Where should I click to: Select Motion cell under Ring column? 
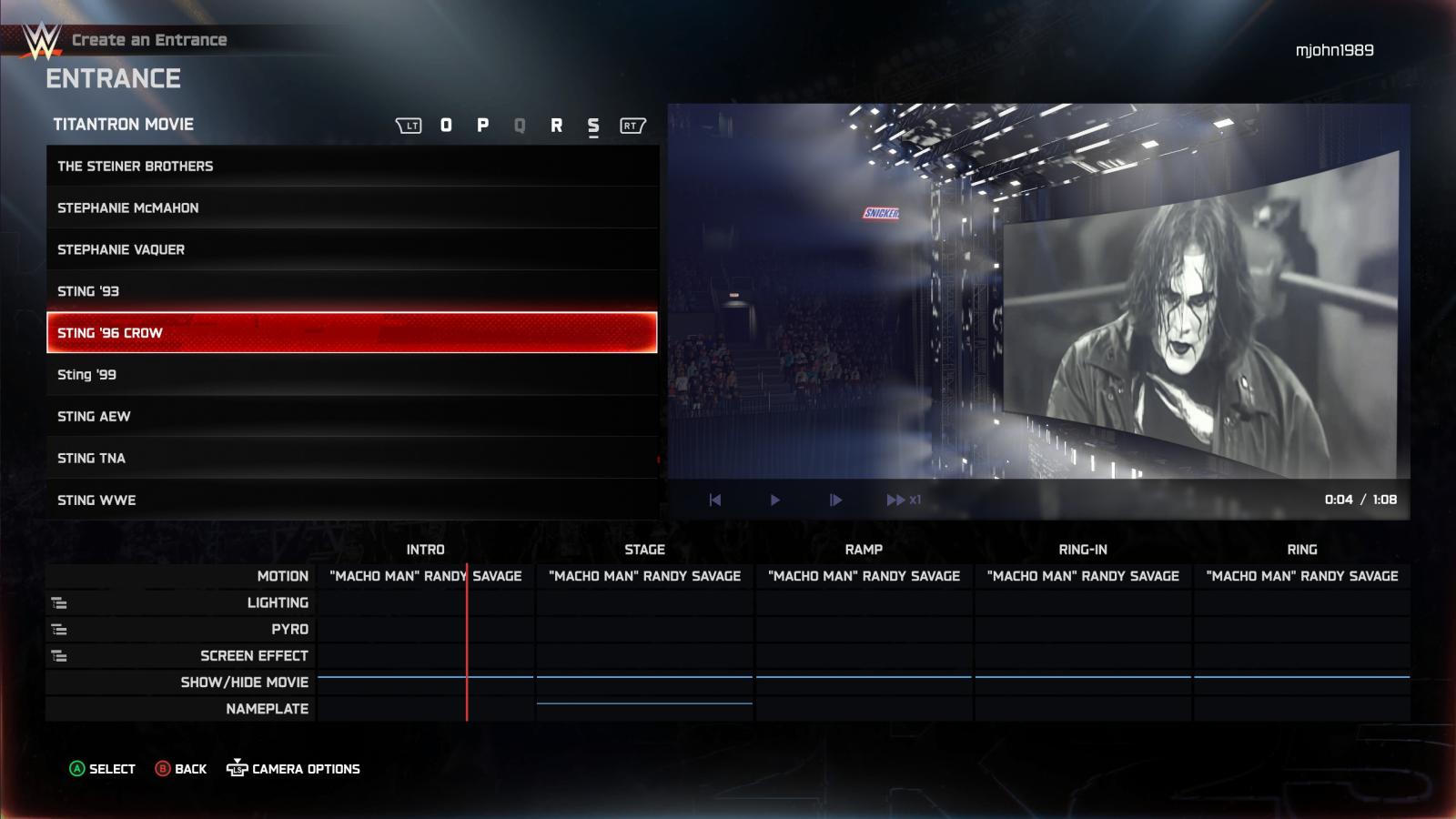[1302, 576]
